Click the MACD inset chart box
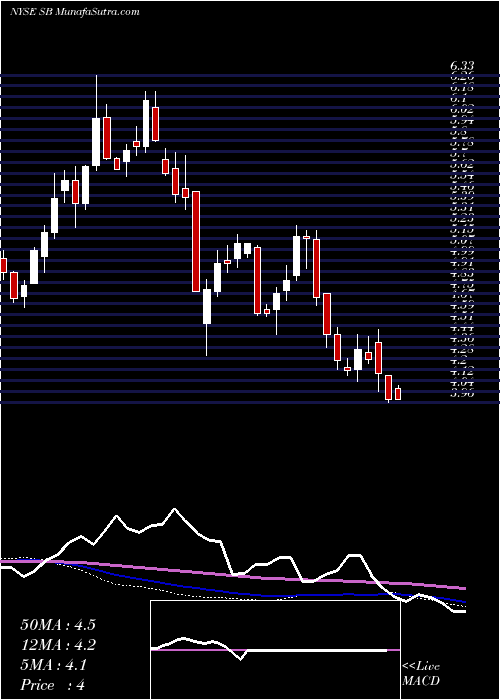Viewport: 500px width, 700px height. tap(275, 650)
